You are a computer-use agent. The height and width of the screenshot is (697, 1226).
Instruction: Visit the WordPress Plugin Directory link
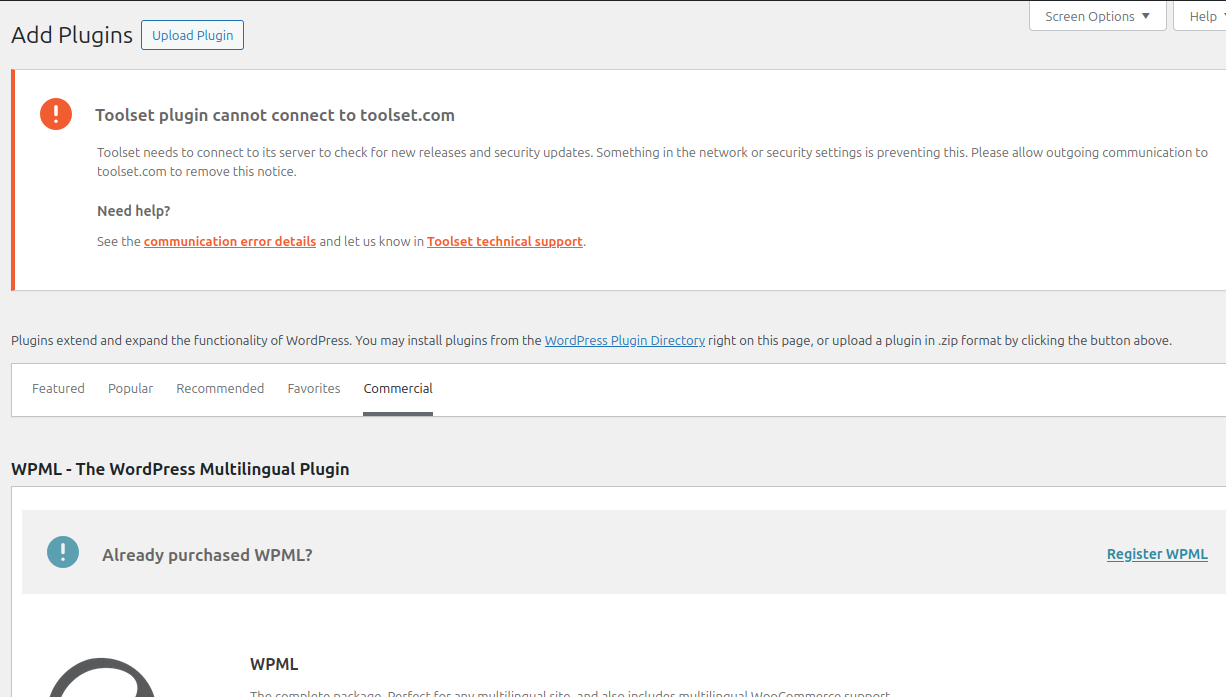pyautogui.click(x=625, y=341)
